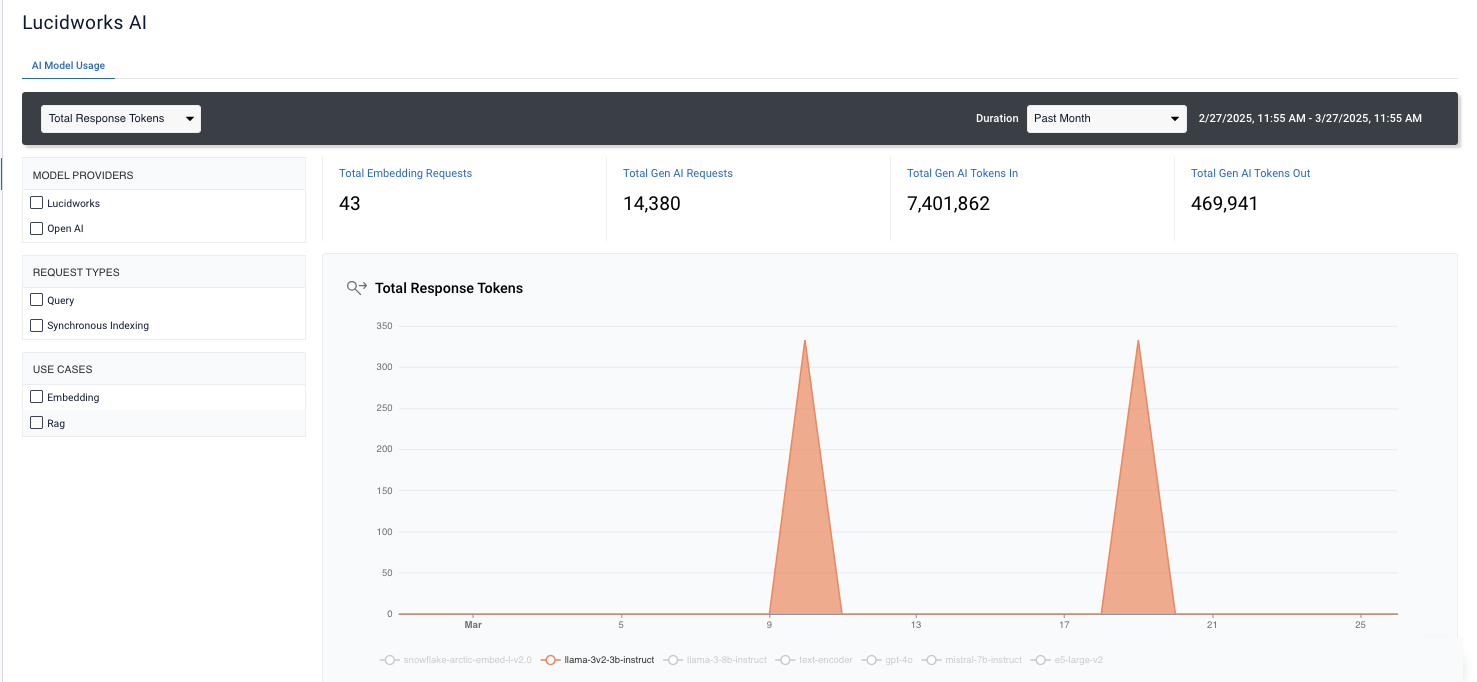Check the Query request type checkbox
This screenshot has width=1477, height=682.
(x=37, y=300)
